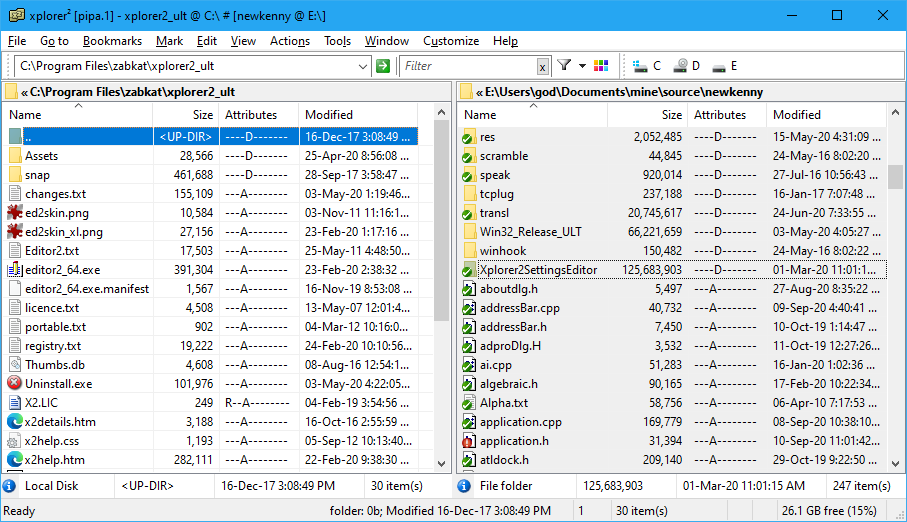Click the colored grid view icon
The width and height of the screenshot is (907, 522).
point(601,66)
